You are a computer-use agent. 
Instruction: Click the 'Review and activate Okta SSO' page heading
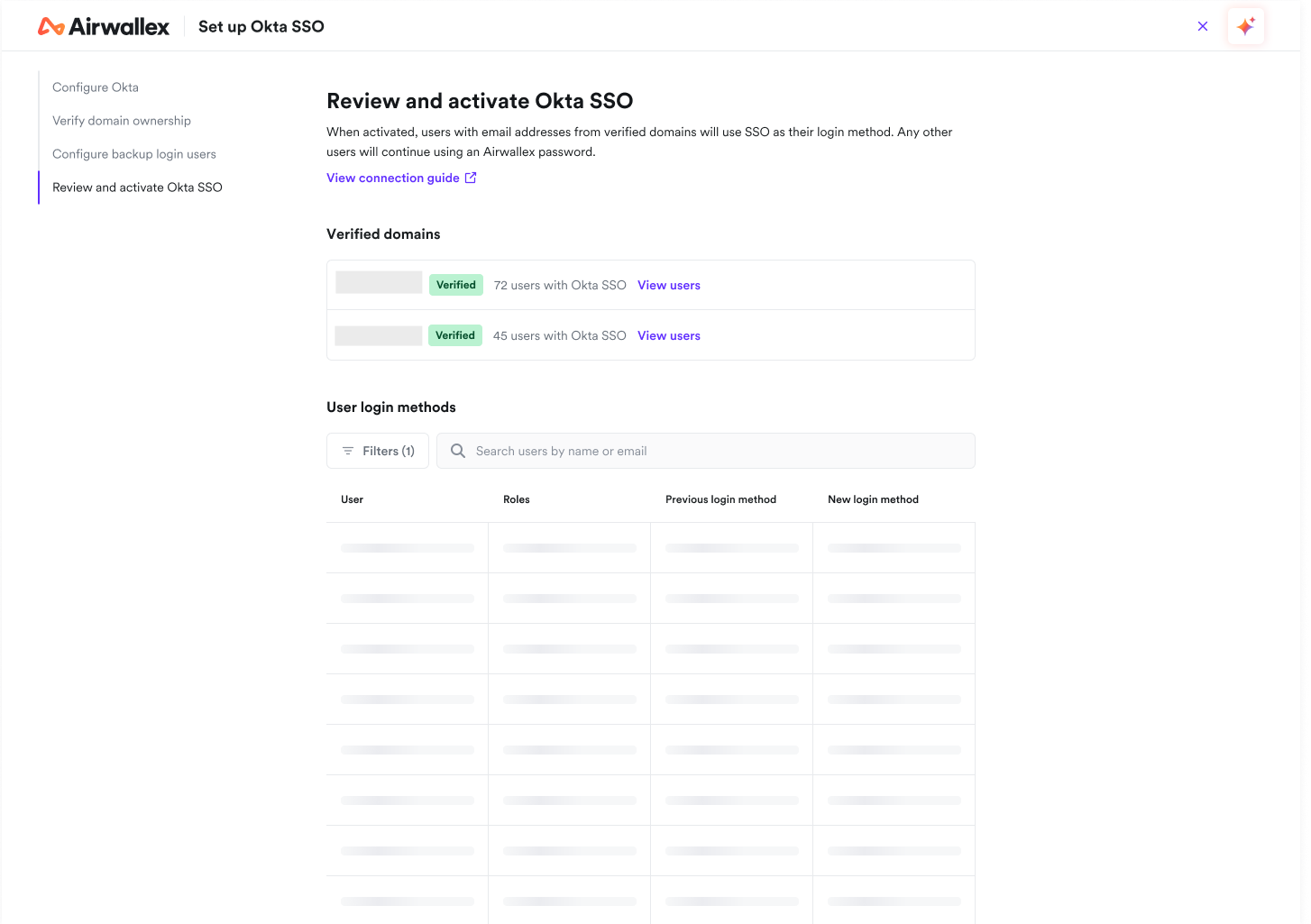pos(480,101)
